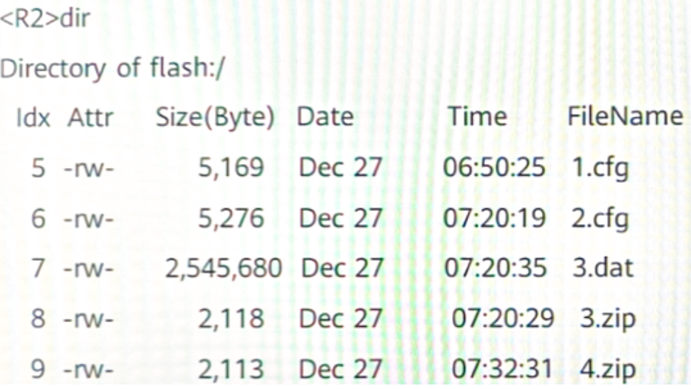Click the time 07:20:19
This screenshot has height=389, width=691.
click(494, 219)
